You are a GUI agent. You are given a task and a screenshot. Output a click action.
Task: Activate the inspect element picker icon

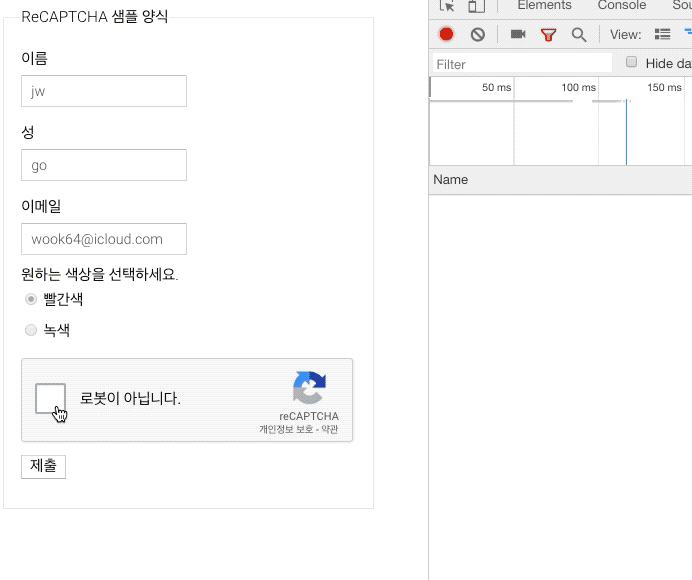[447, 6]
